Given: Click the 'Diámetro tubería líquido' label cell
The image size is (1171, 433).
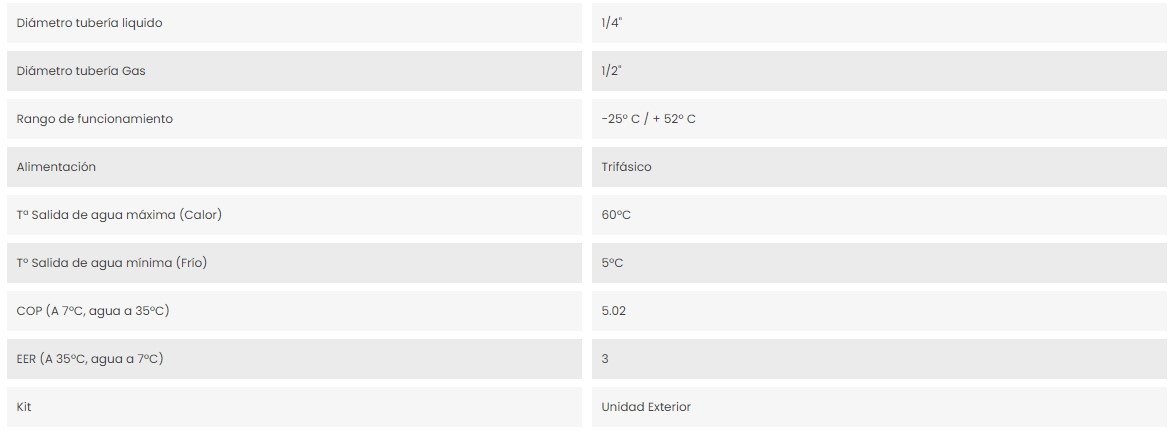Looking at the screenshot, I should coord(294,23).
